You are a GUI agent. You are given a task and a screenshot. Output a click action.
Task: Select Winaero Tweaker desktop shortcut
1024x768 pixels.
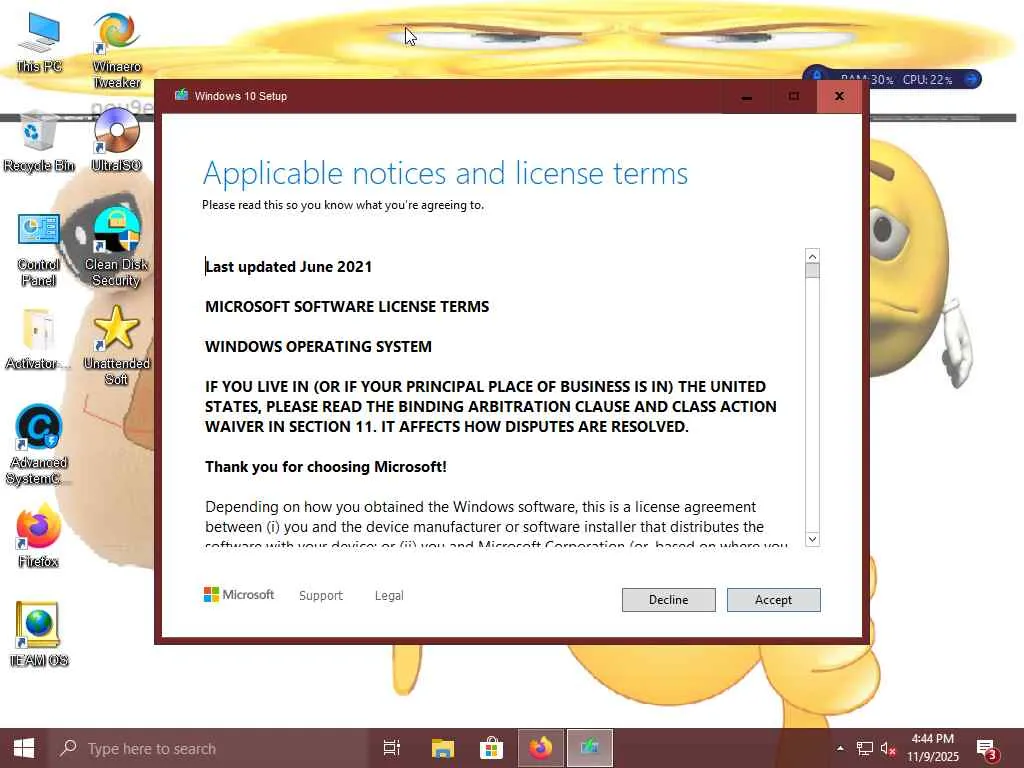(x=116, y=50)
